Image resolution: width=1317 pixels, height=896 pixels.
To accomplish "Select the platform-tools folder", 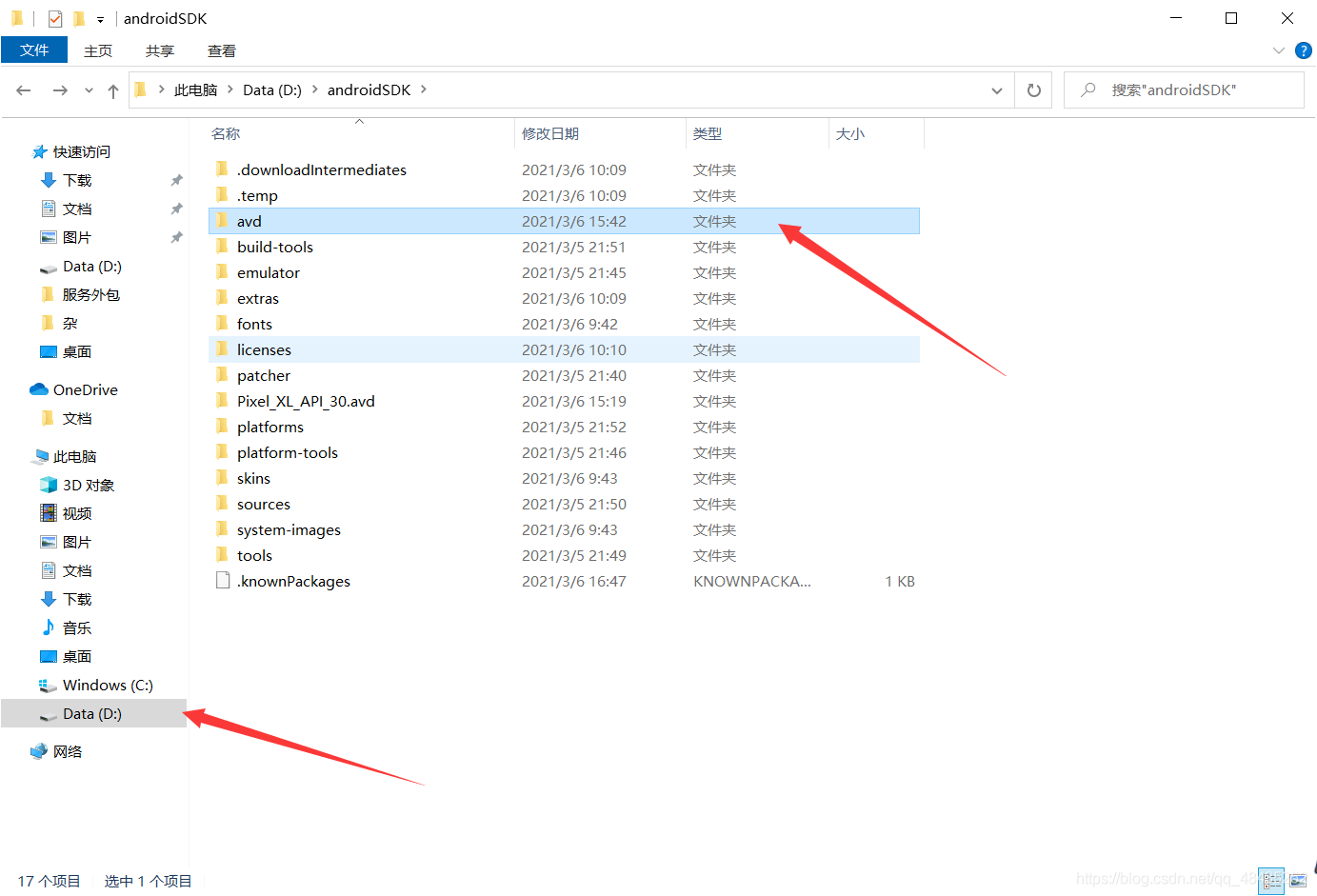I will tap(564, 452).
